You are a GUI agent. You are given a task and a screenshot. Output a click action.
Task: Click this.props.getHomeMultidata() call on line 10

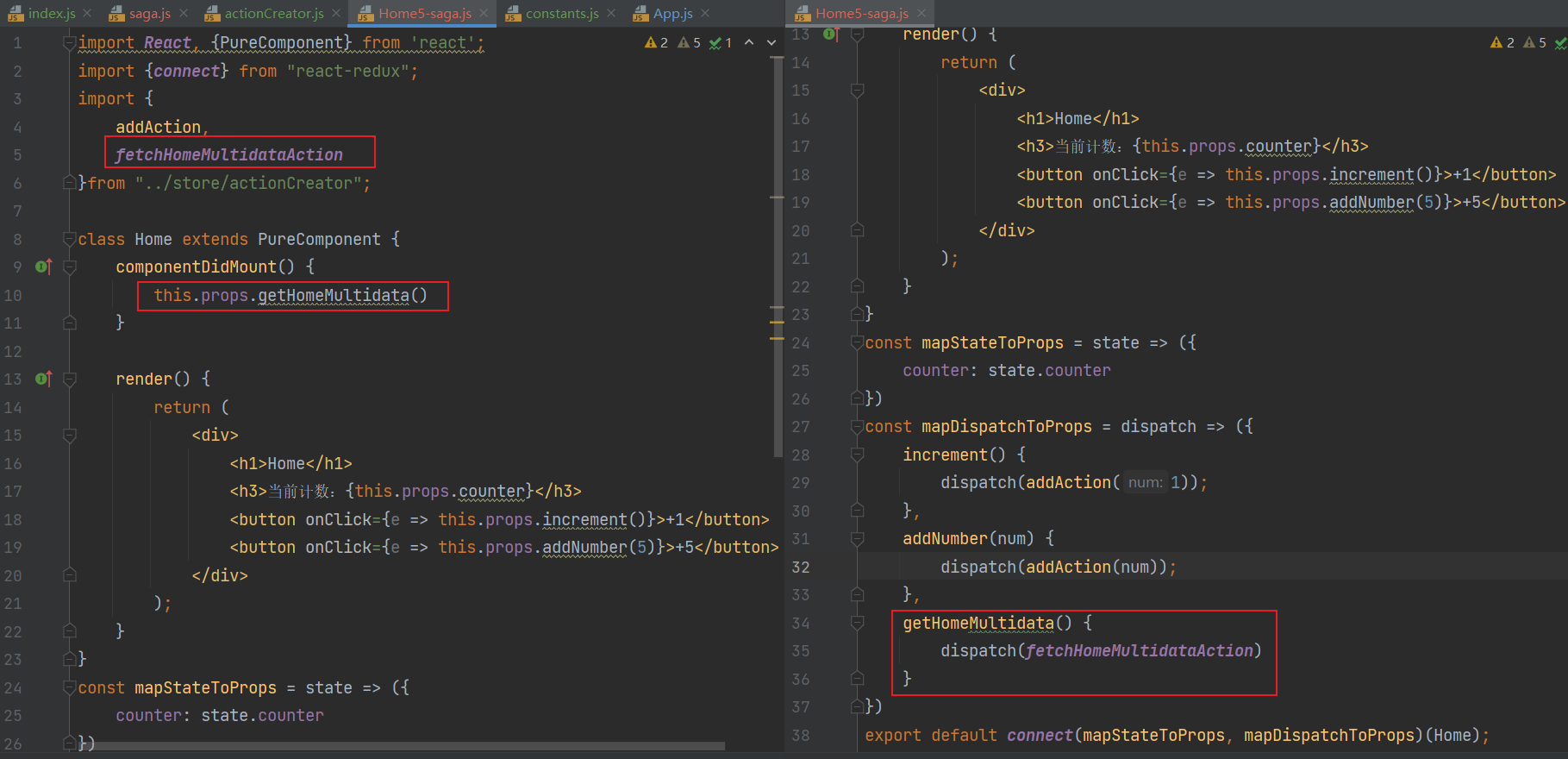(x=290, y=295)
